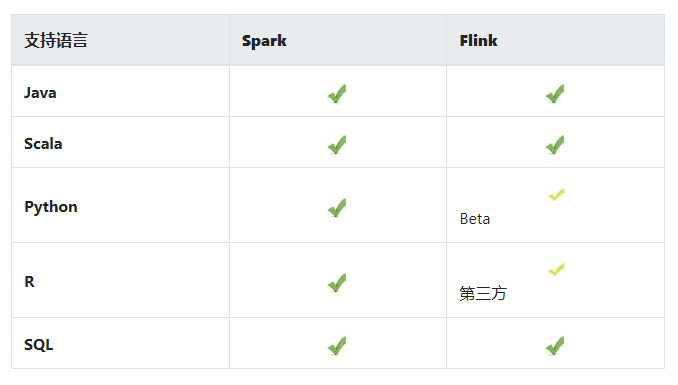Click the yellow checkmark above 第三方
This screenshot has width=678, height=385.
556,270
